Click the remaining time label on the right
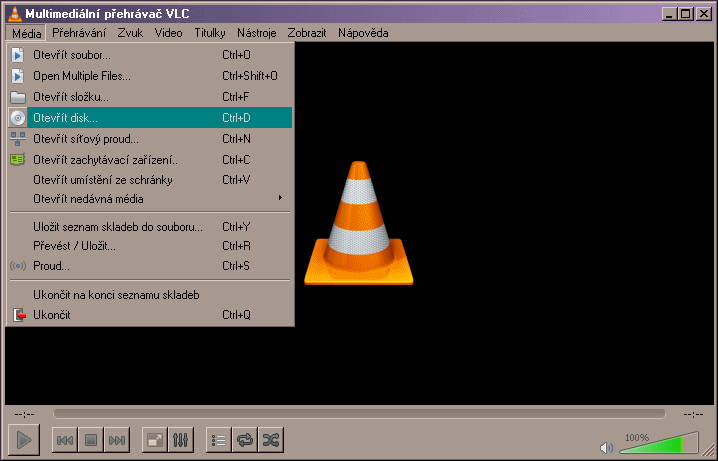Viewport: 718px width, 461px height. click(693, 414)
